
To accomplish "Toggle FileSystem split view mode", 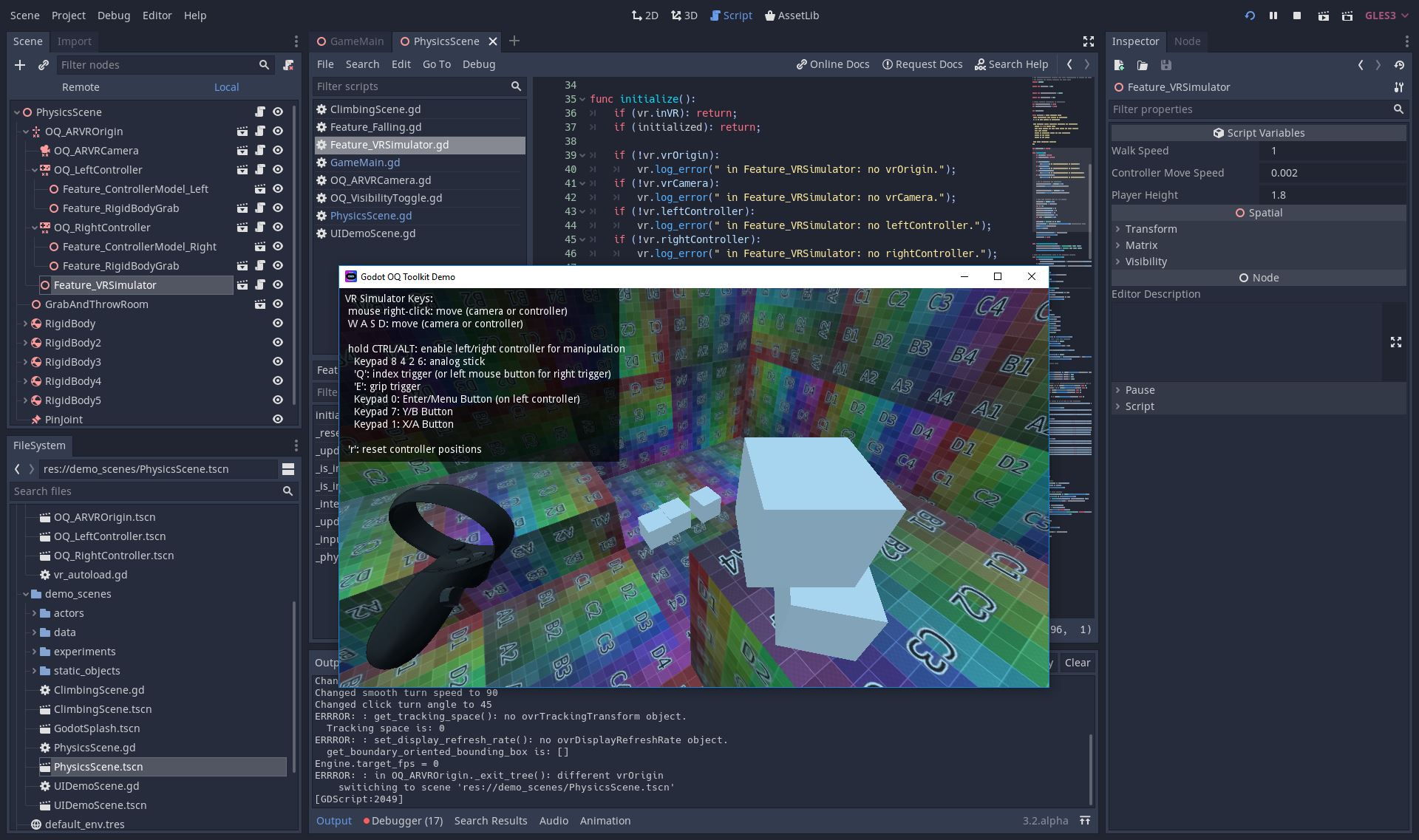I will (288, 469).
